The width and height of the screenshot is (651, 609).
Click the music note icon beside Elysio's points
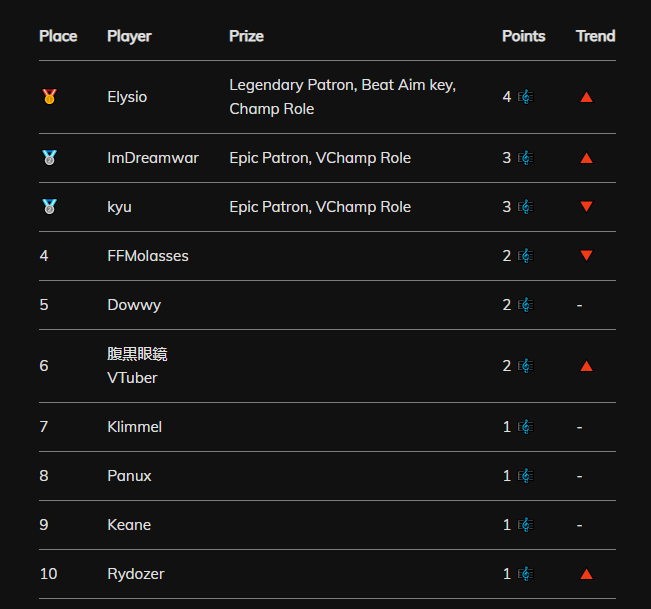pos(526,97)
